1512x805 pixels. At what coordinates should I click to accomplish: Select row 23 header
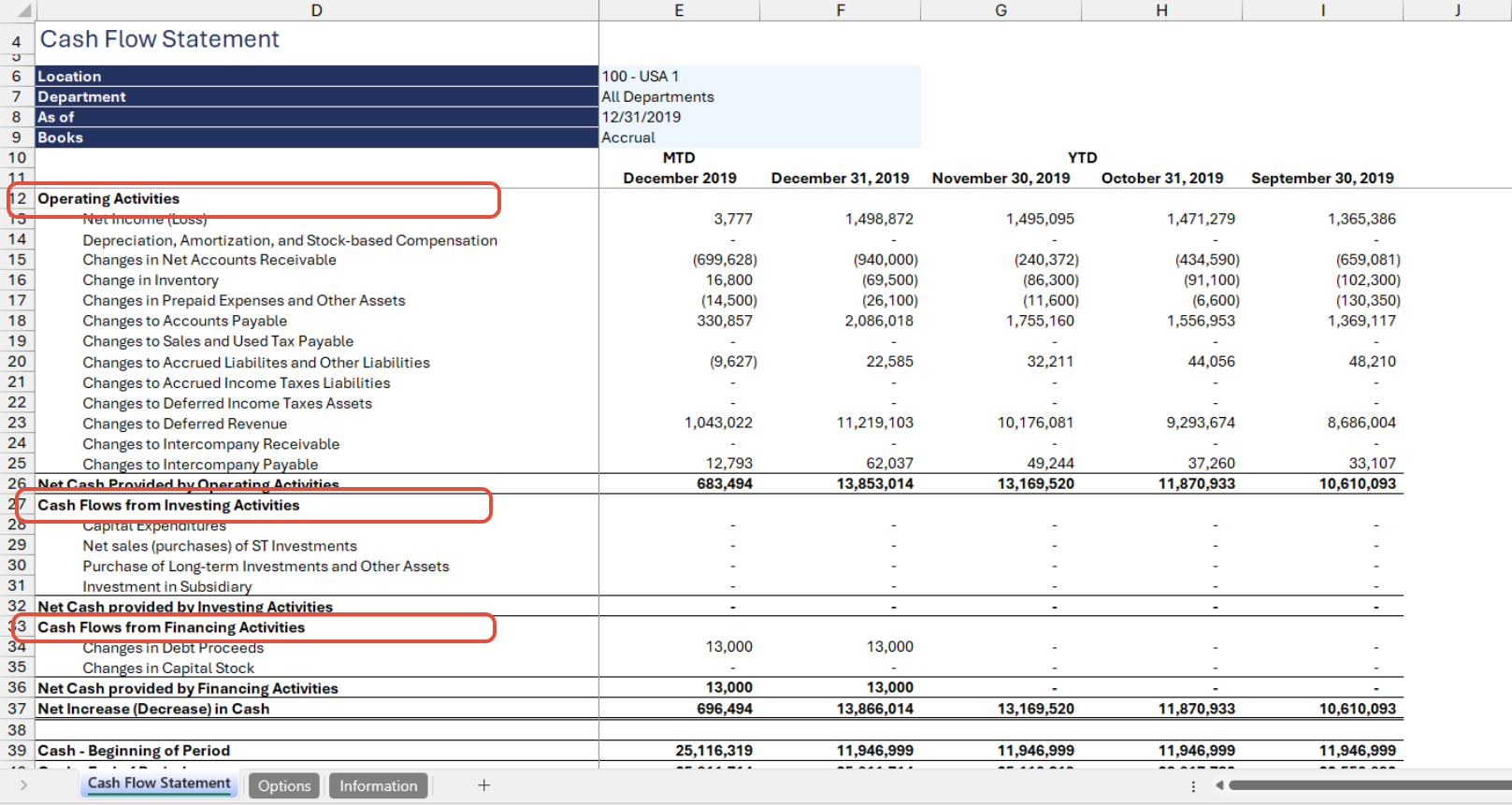point(17,423)
